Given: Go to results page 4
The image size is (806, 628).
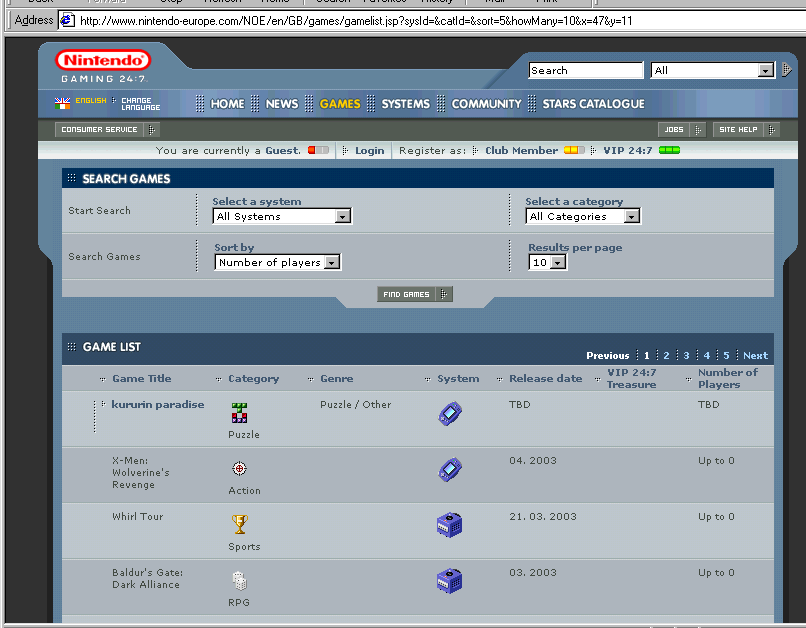Looking at the screenshot, I should pyautogui.click(x=706, y=356).
